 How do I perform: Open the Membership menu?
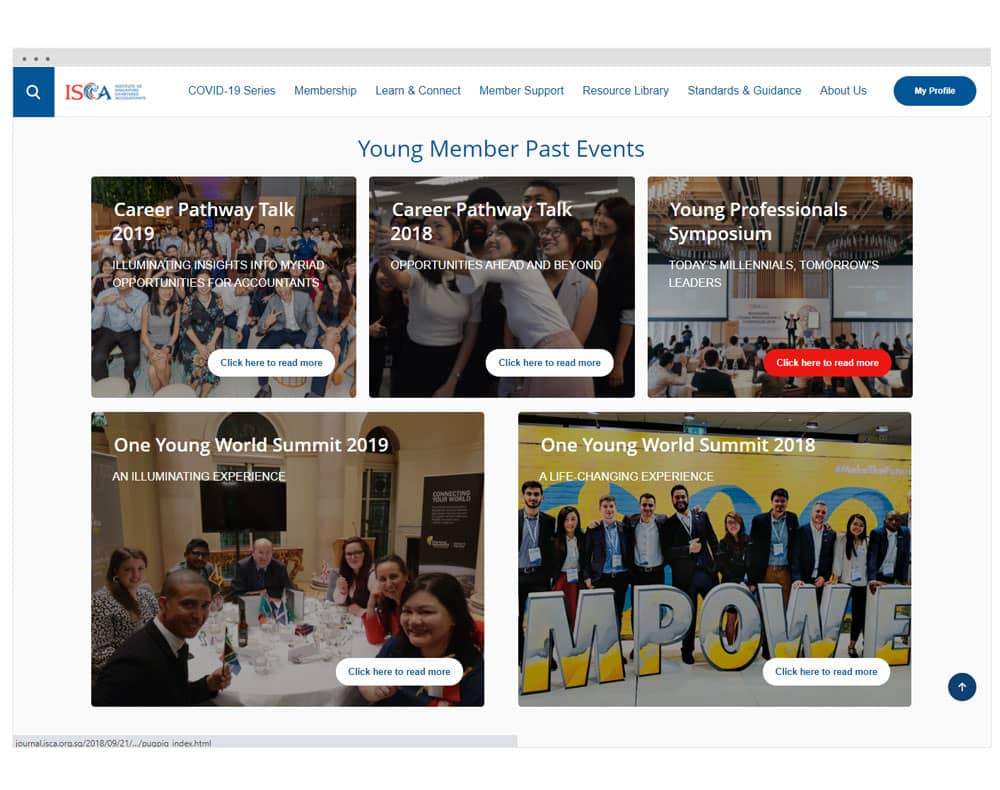tap(325, 91)
